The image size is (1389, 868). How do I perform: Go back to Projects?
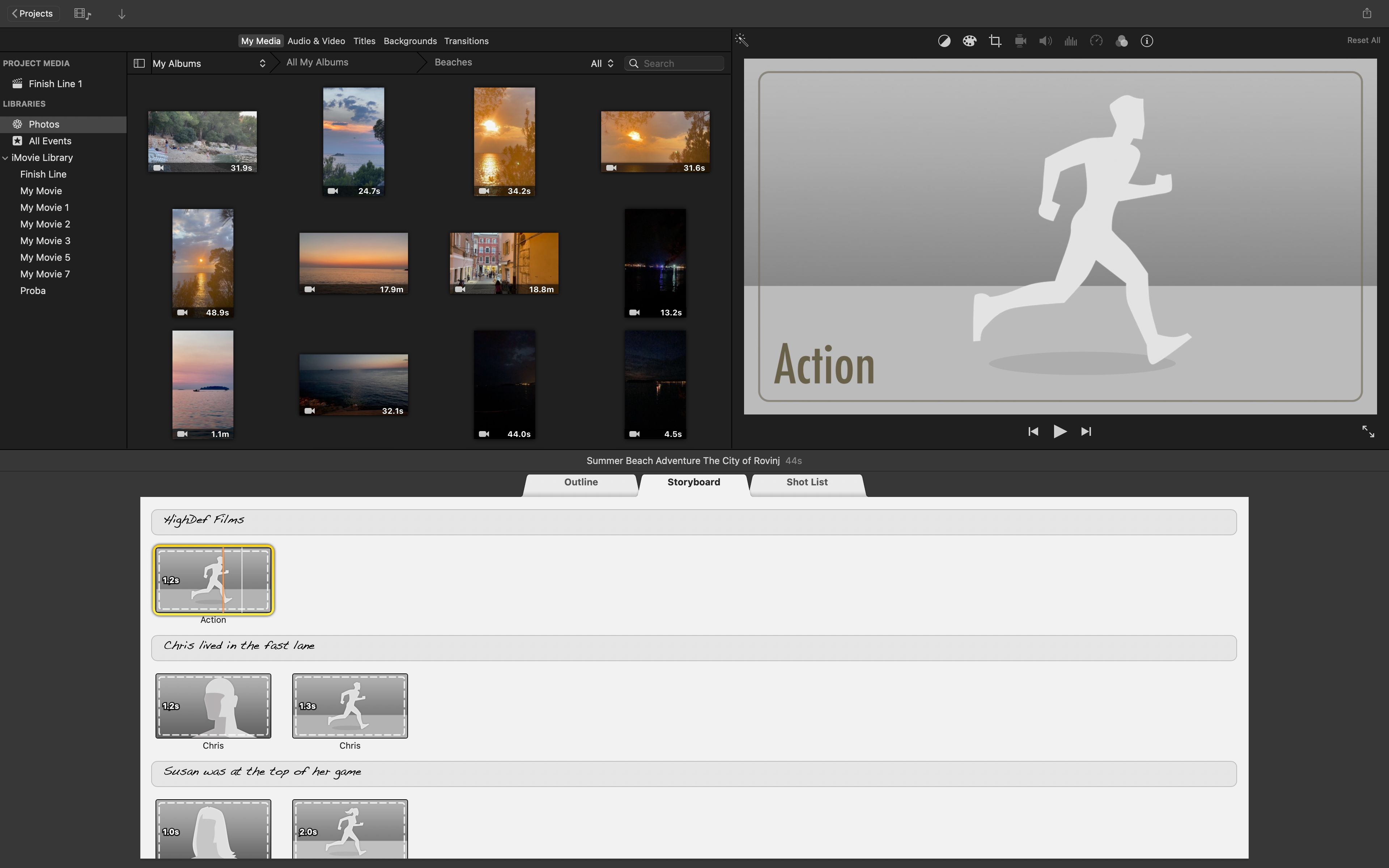33,13
